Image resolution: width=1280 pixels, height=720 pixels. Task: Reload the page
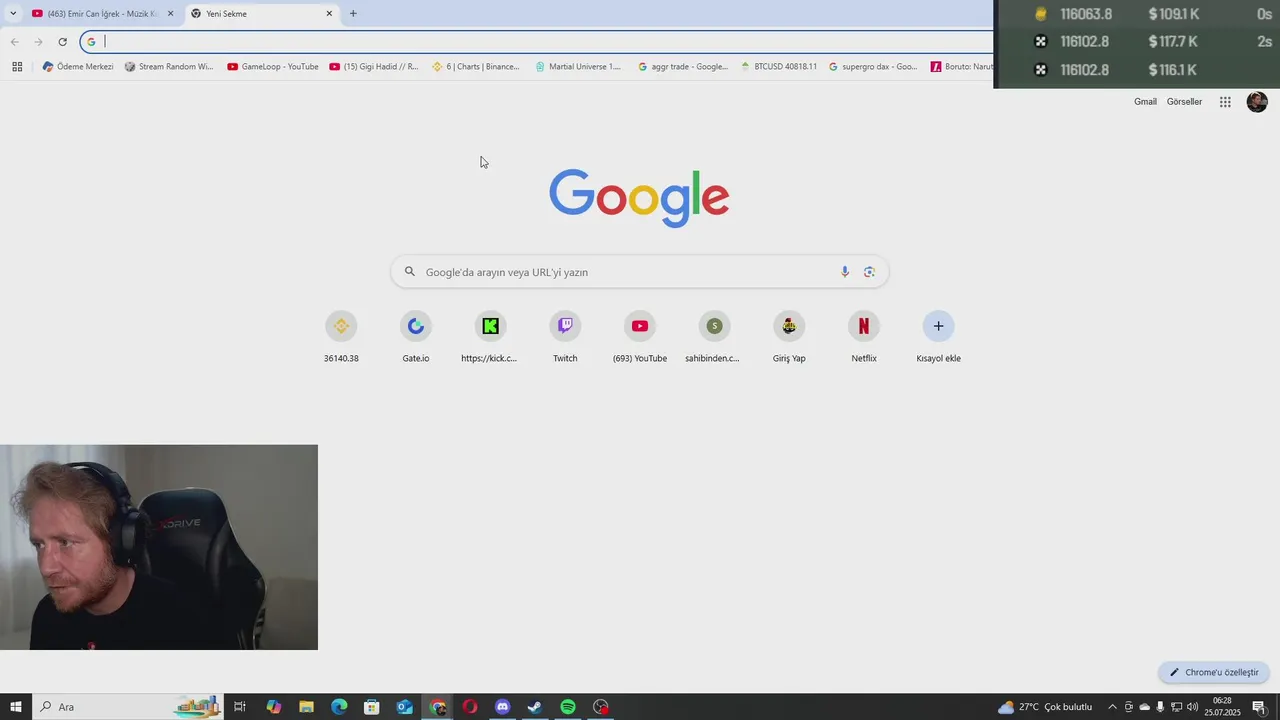pos(62,42)
